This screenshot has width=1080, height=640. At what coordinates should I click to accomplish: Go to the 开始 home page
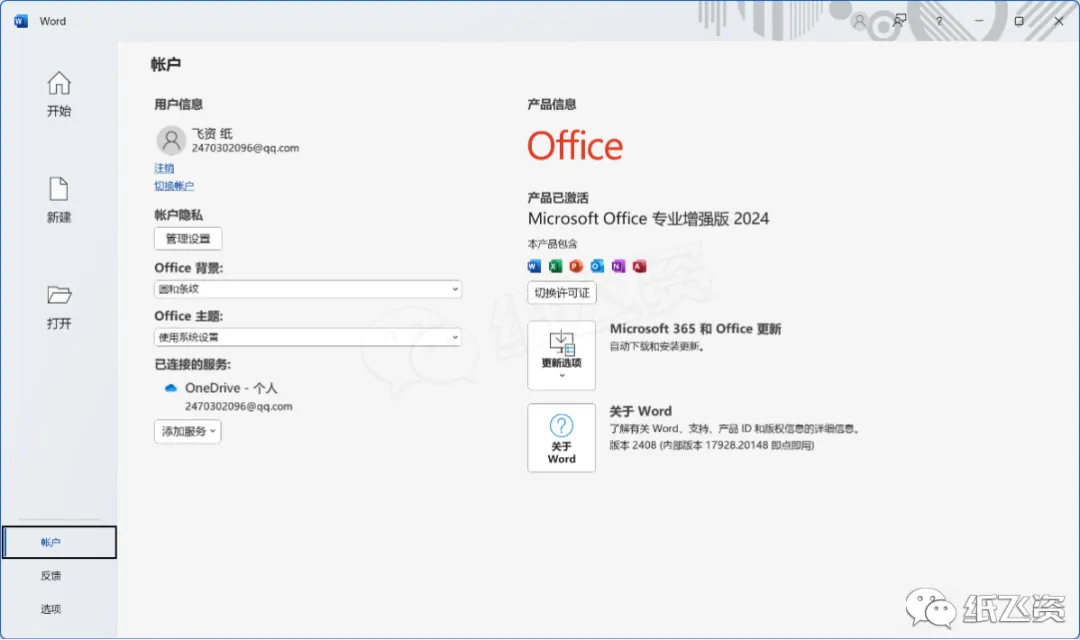59,94
